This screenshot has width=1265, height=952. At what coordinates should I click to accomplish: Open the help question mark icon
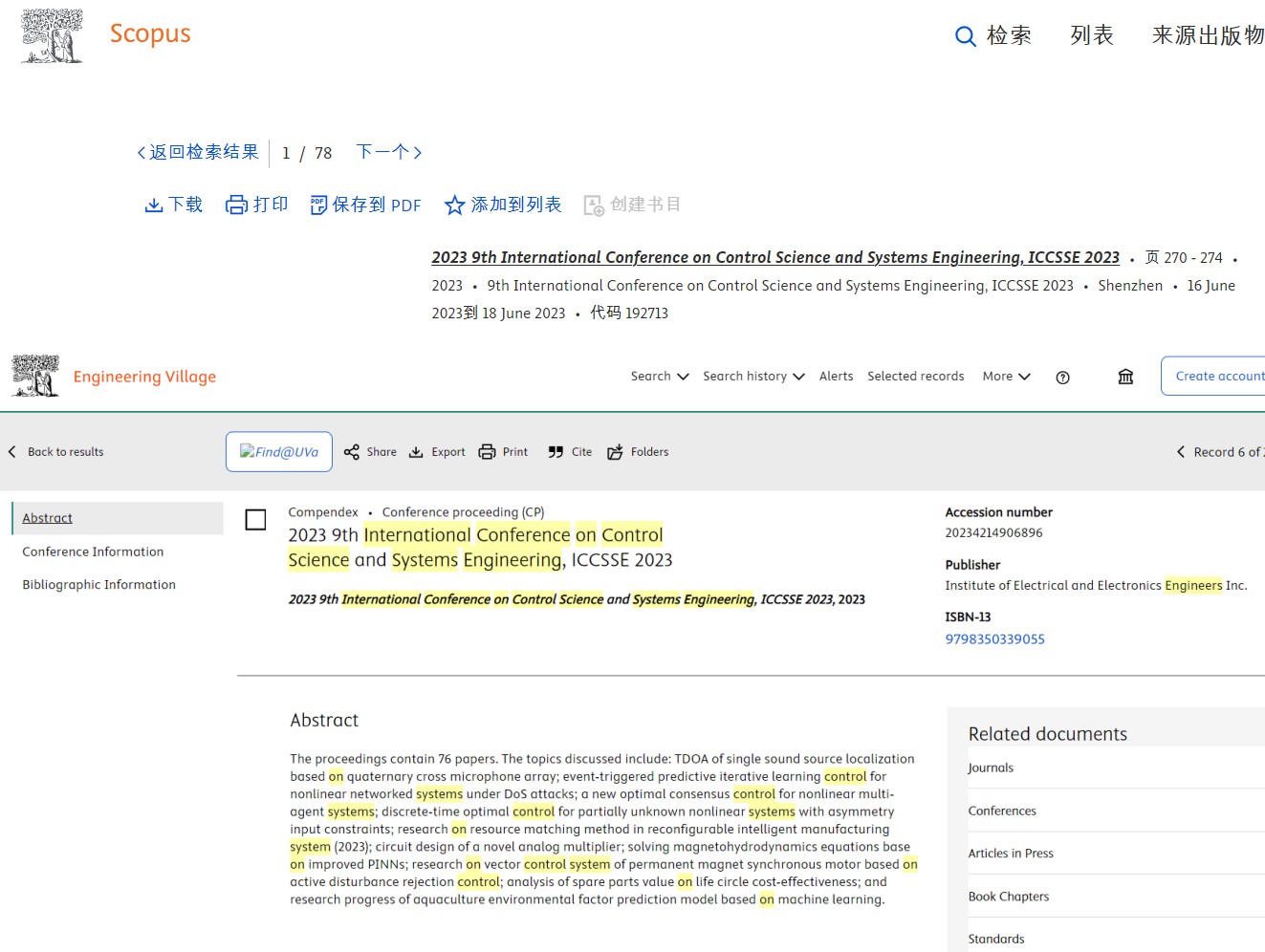(1062, 377)
